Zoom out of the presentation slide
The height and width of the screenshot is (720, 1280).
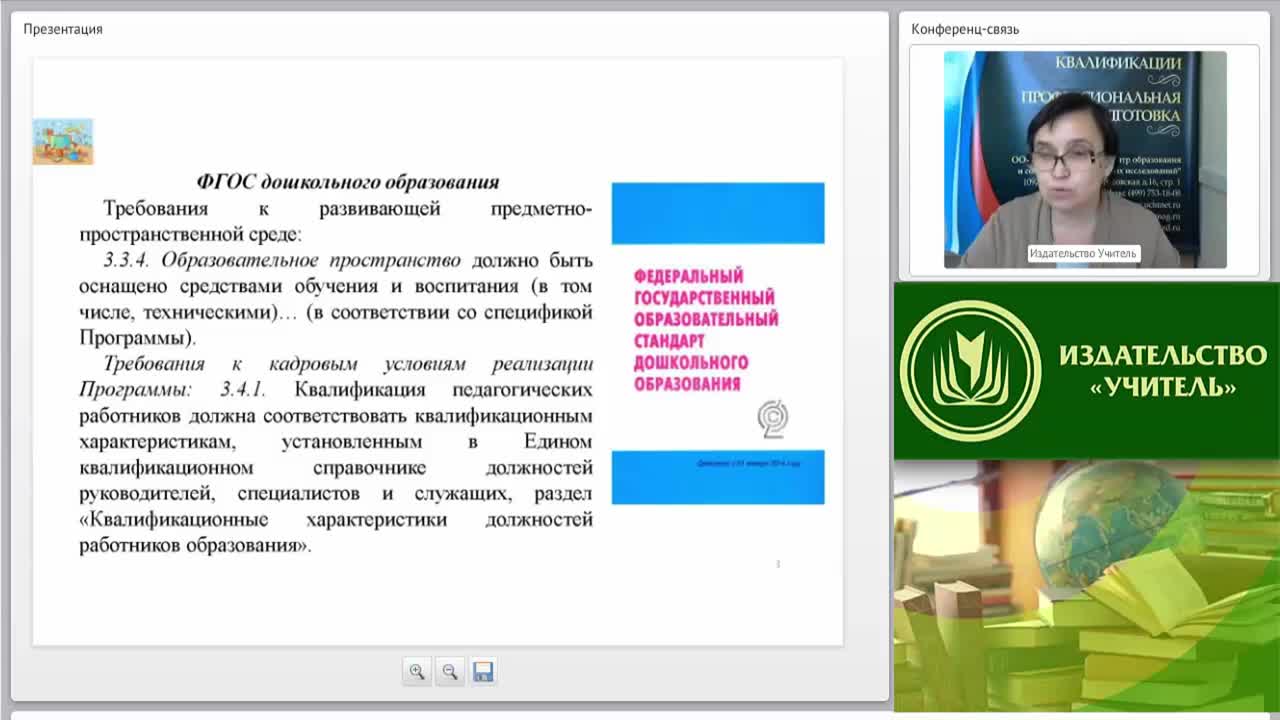(x=450, y=671)
